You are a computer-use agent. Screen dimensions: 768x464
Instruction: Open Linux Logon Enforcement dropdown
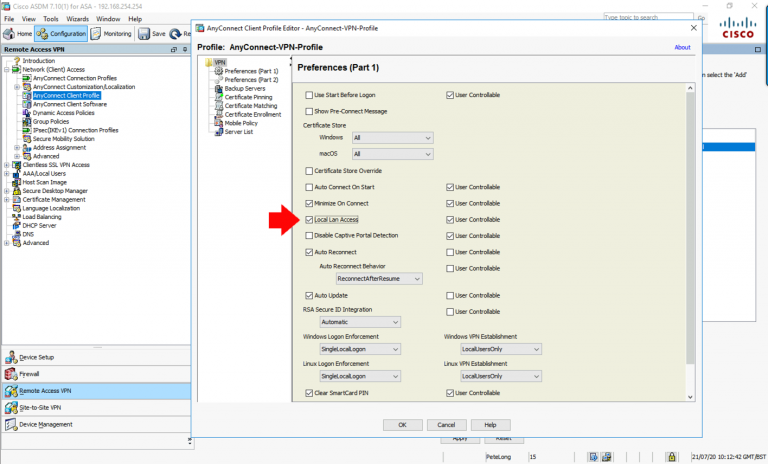tap(360, 376)
